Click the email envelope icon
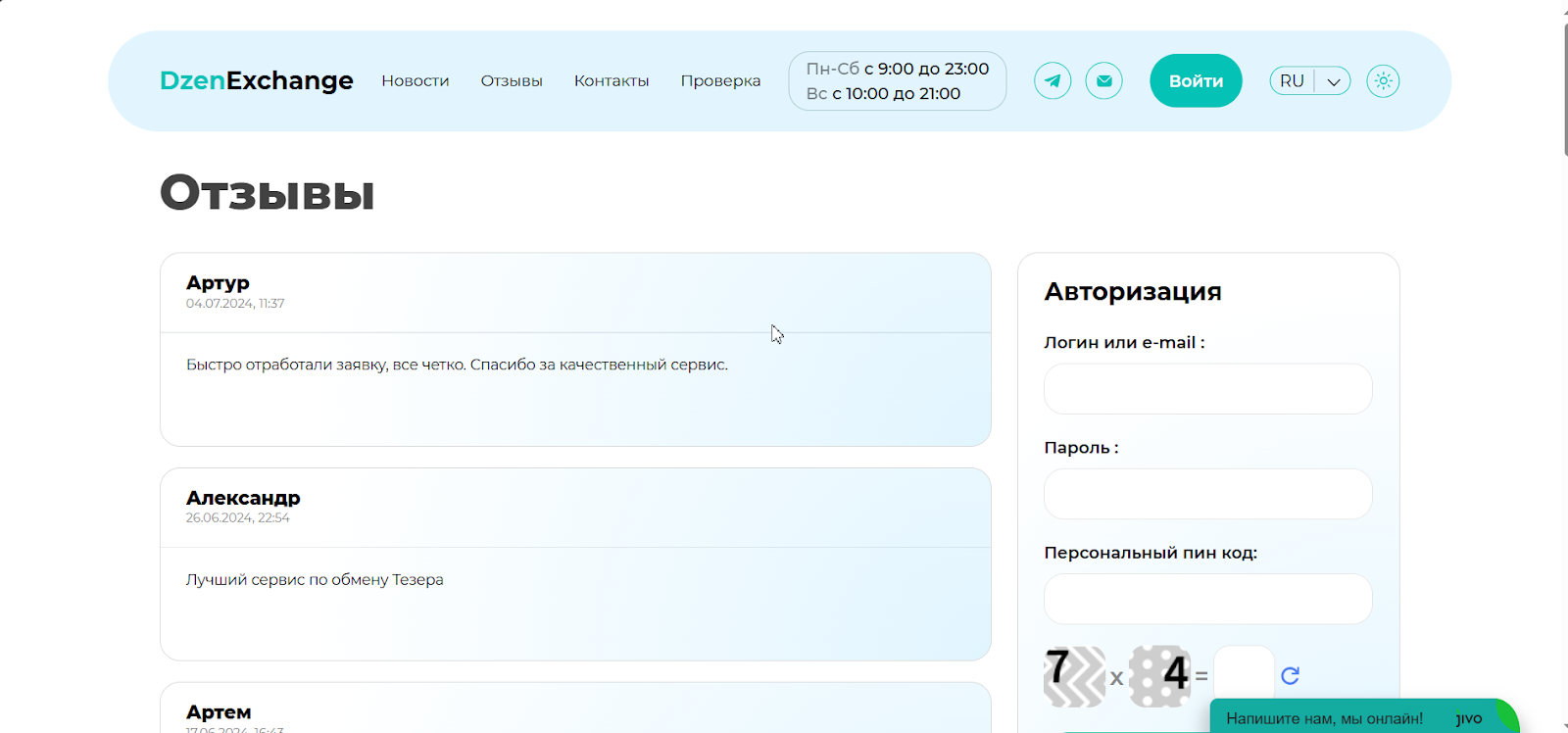The width and height of the screenshot is (1568, 733). click(1104, 80)
